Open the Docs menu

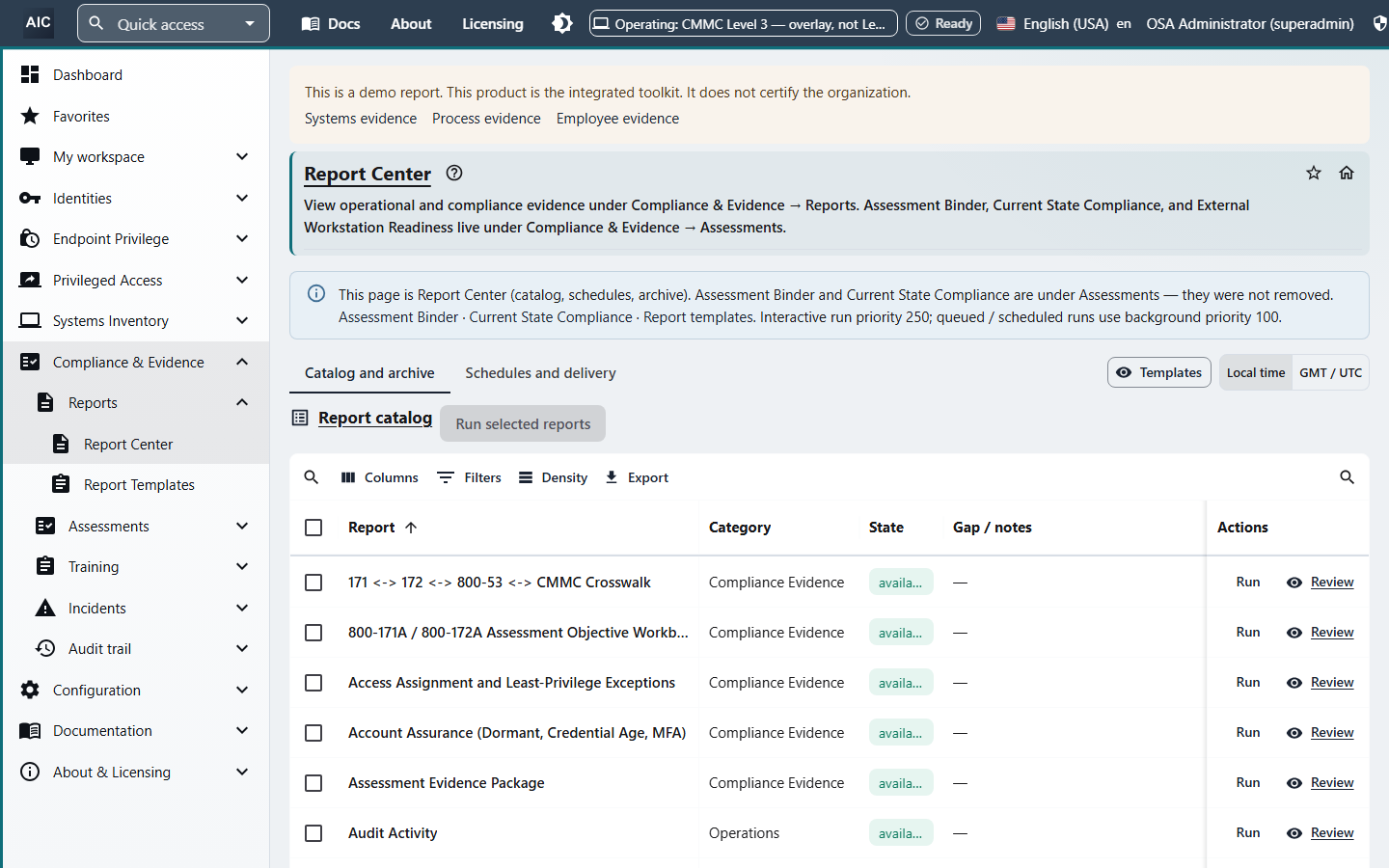click(331, 23)
